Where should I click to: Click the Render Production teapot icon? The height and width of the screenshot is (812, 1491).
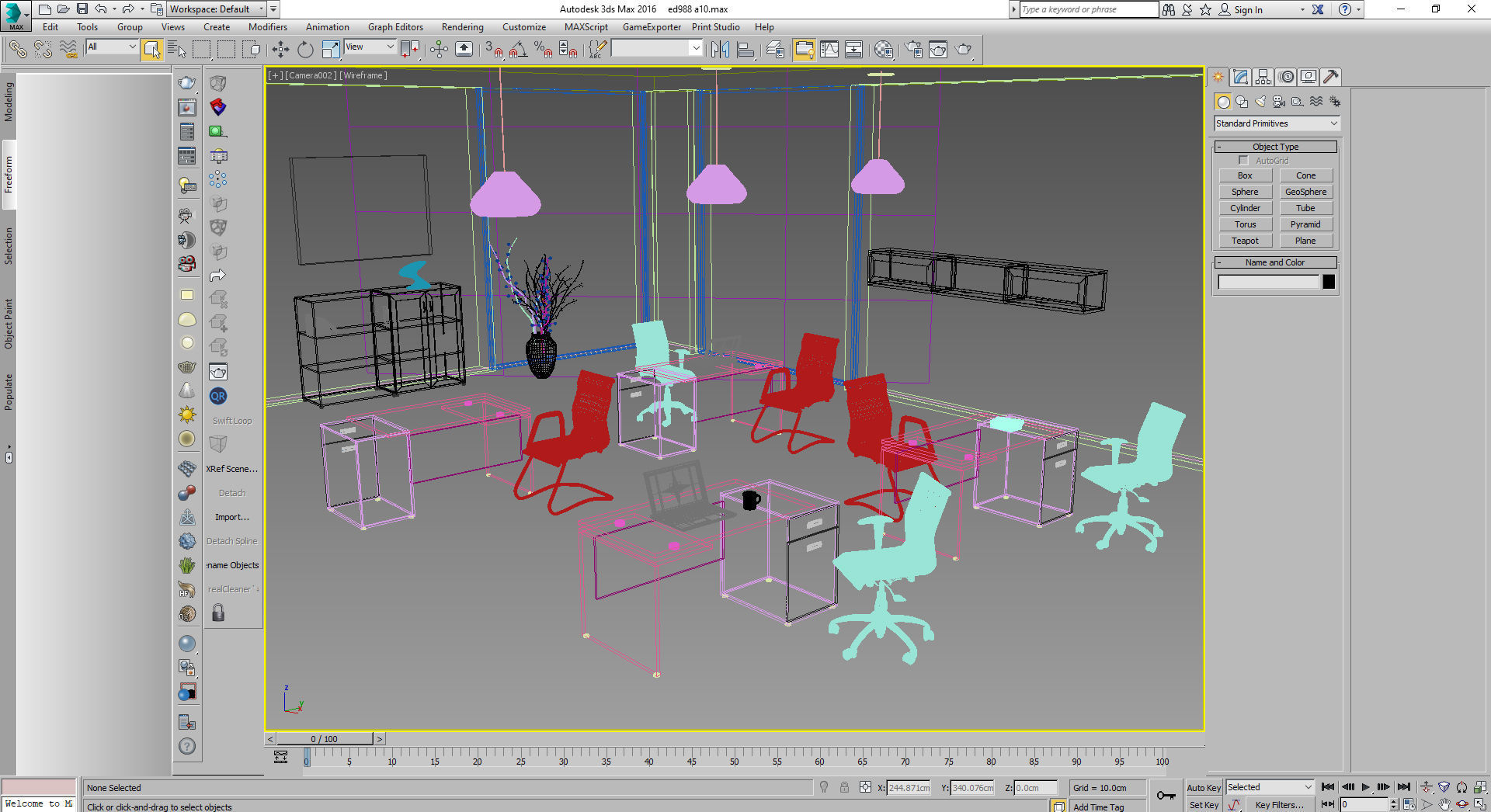(x=963, y=50)
